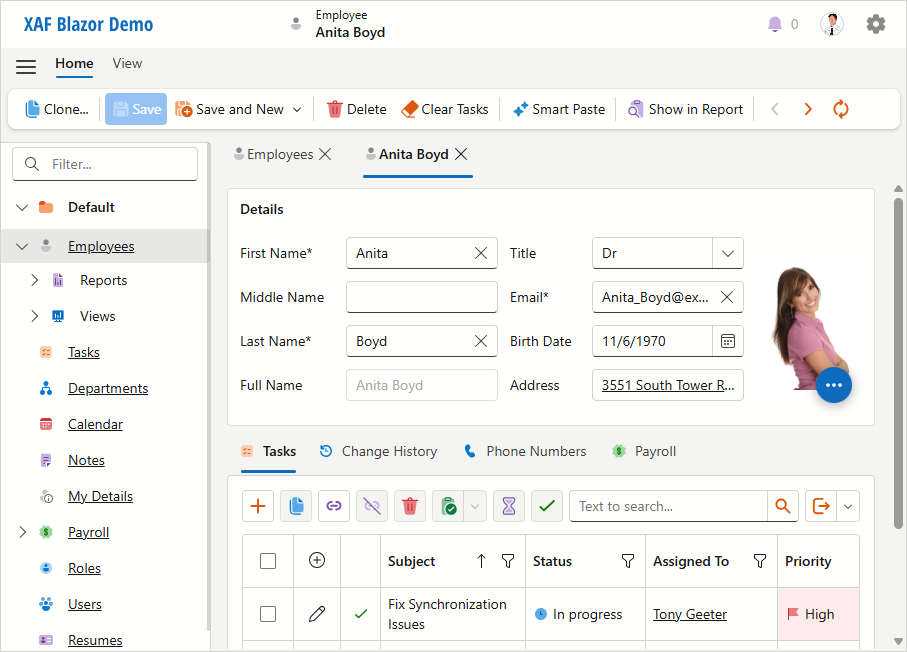Clone the selected task in grid toolbar
This screenshot has width=907, height=652.
coord(296,506)
